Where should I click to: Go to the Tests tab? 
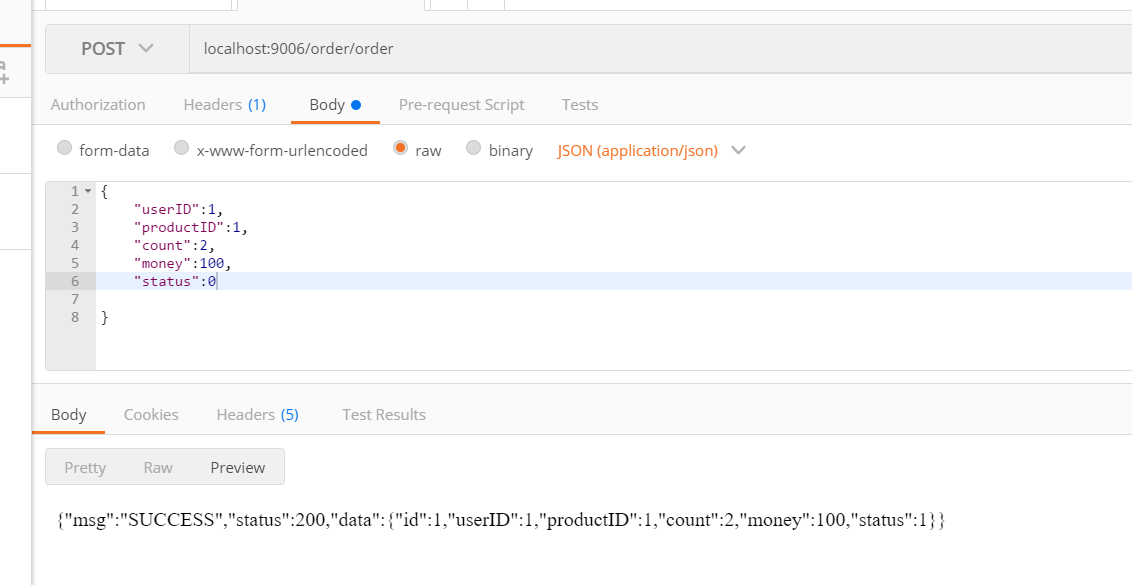pos(580,105)
